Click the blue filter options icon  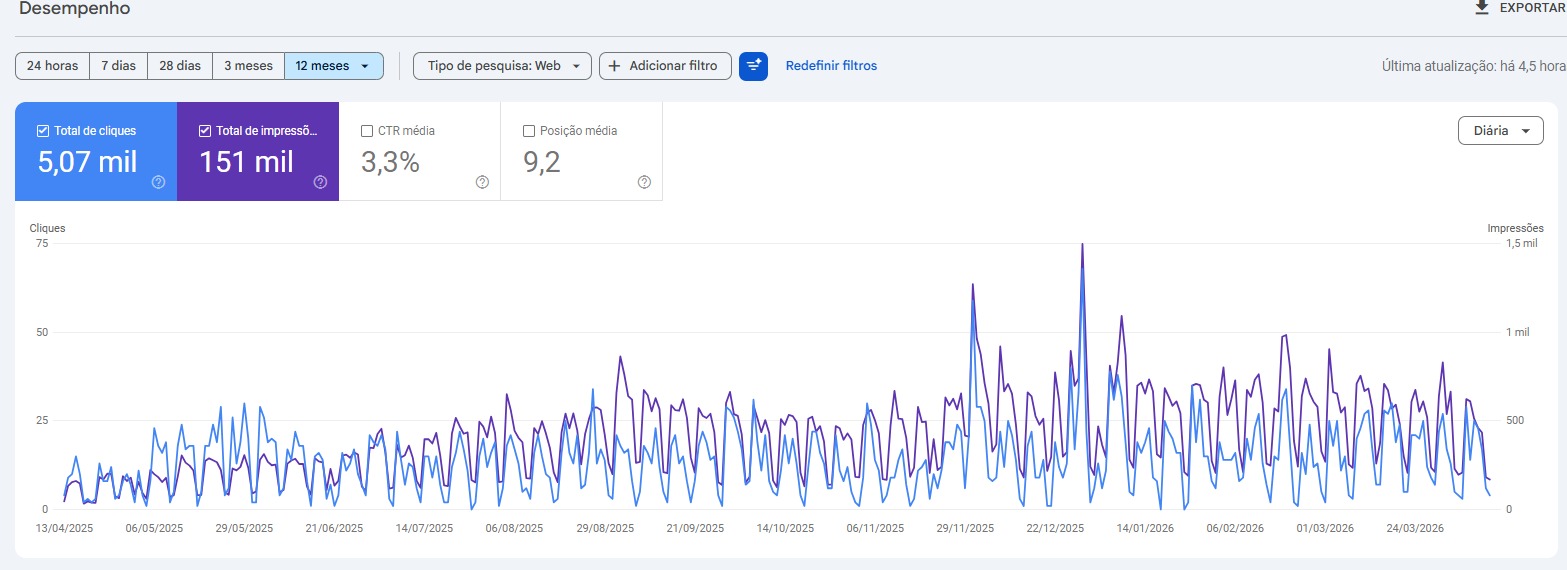753,66
